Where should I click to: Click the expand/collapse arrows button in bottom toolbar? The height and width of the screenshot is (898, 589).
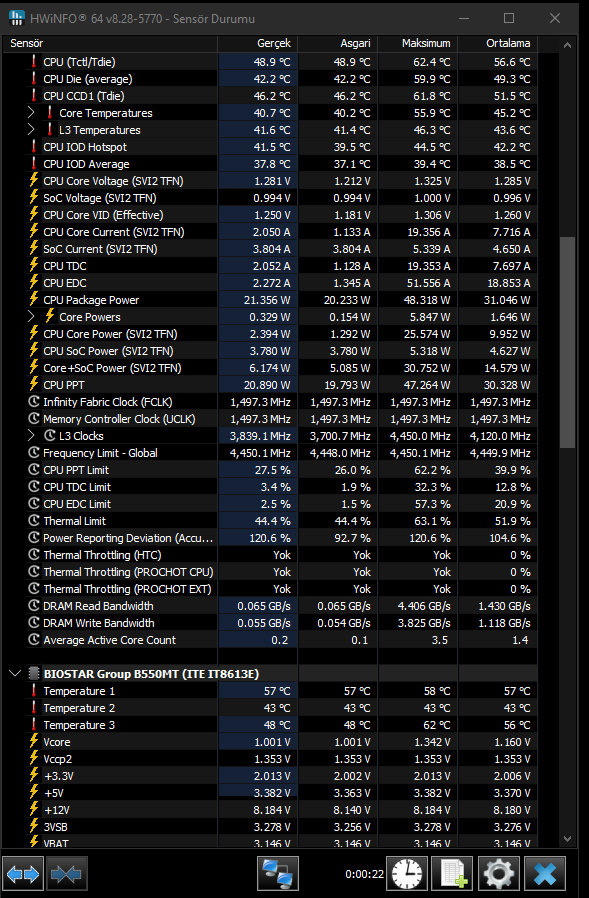tap(23, 874)
